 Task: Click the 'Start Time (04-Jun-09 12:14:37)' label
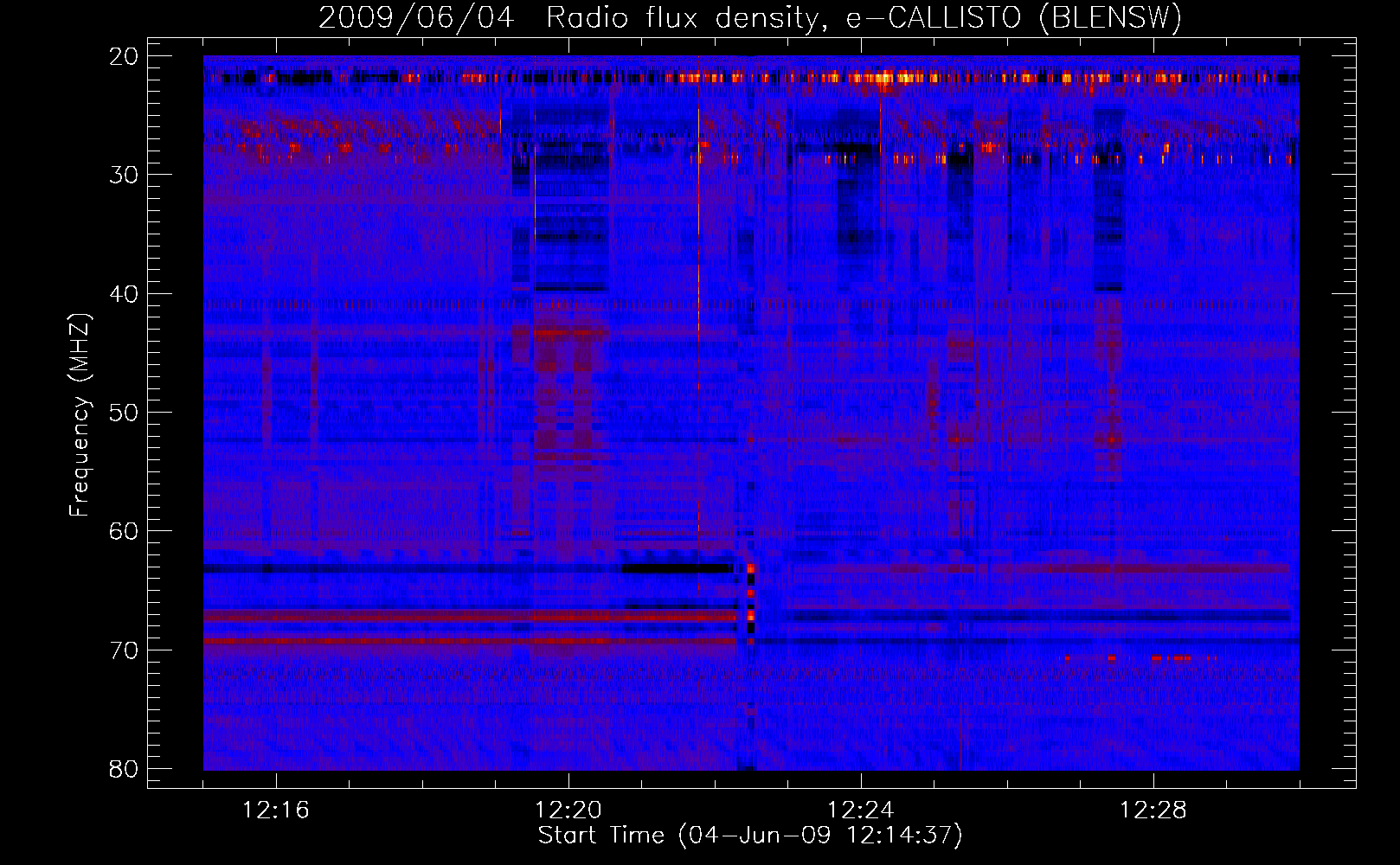(750, 836)
